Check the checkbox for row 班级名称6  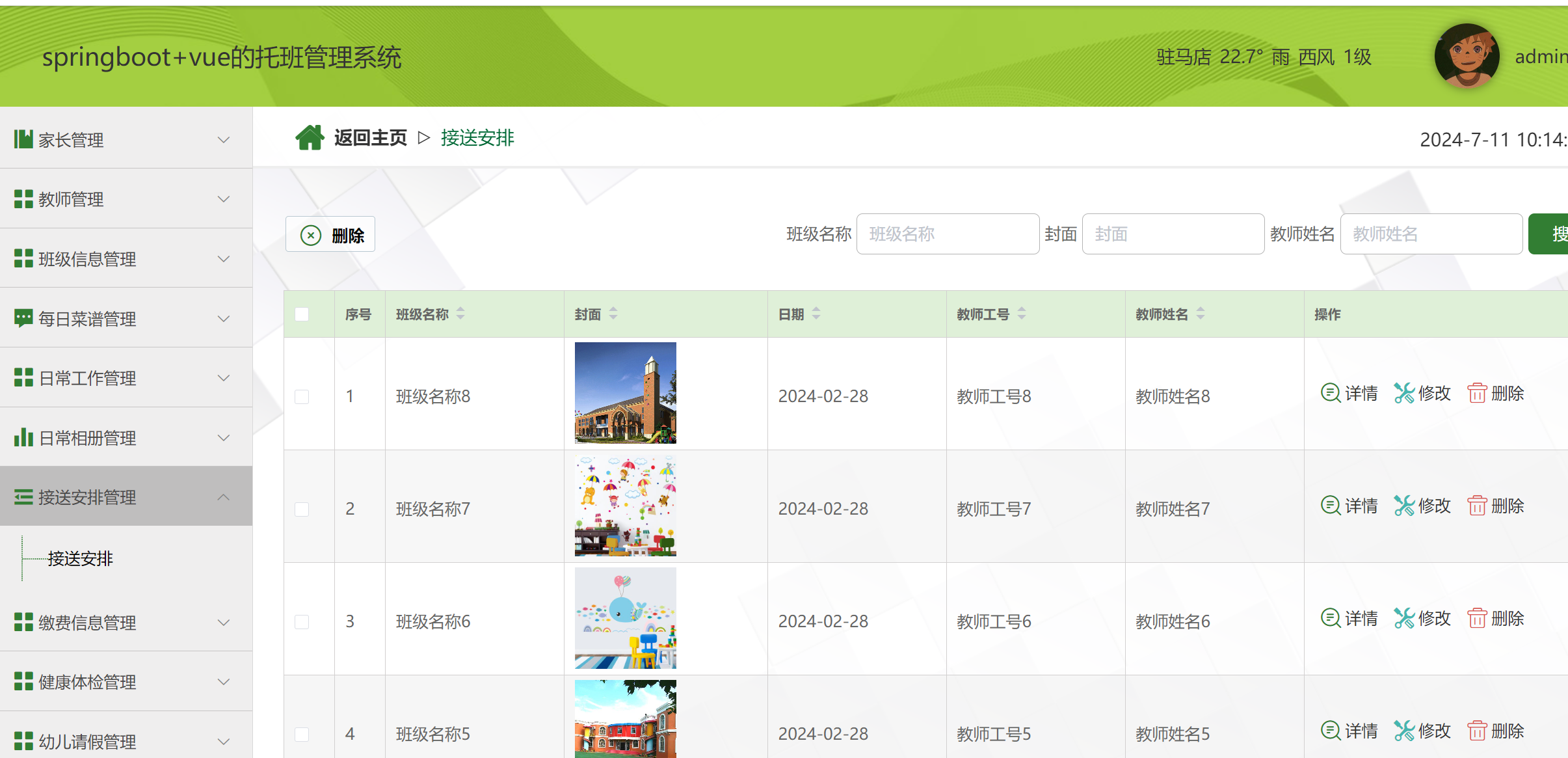click(302, 621)
